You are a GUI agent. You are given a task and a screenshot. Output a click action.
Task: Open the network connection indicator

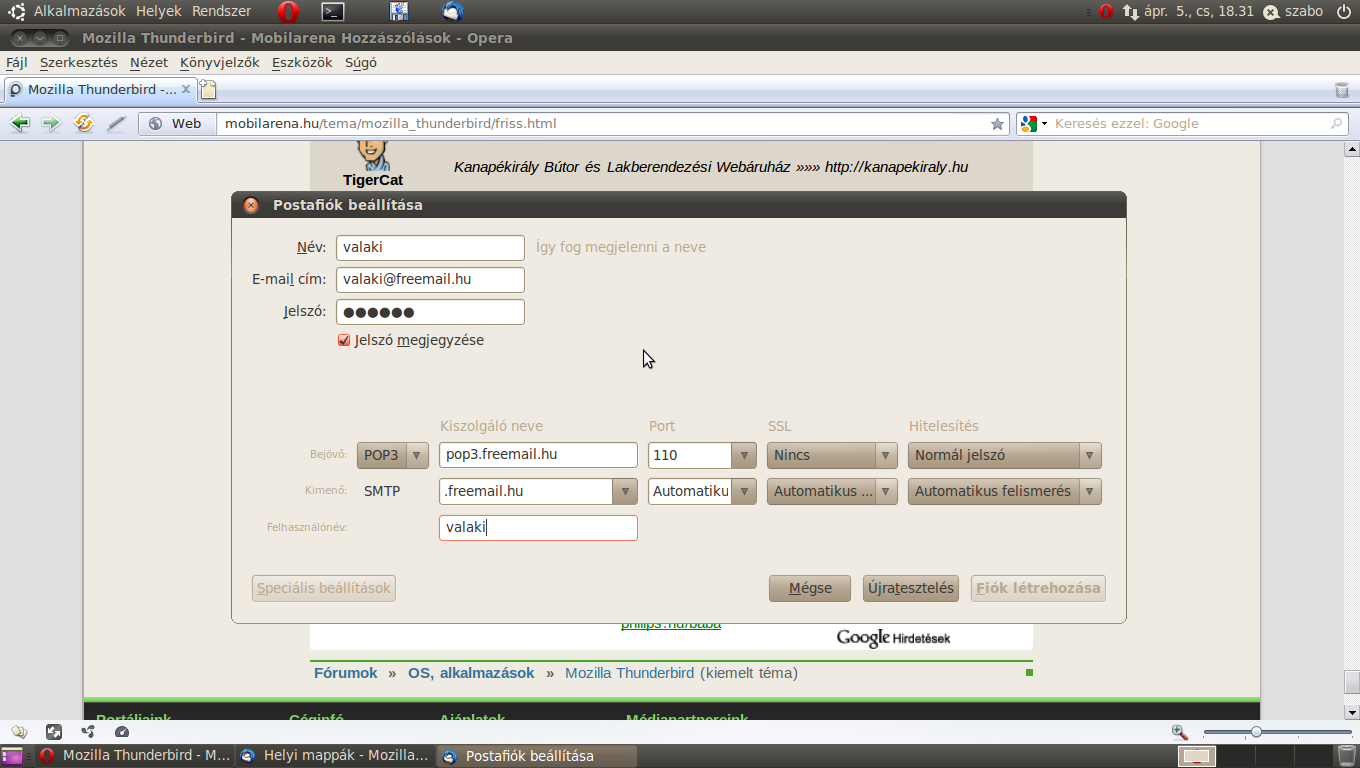pyautogui.click(x=1131, y=12)
